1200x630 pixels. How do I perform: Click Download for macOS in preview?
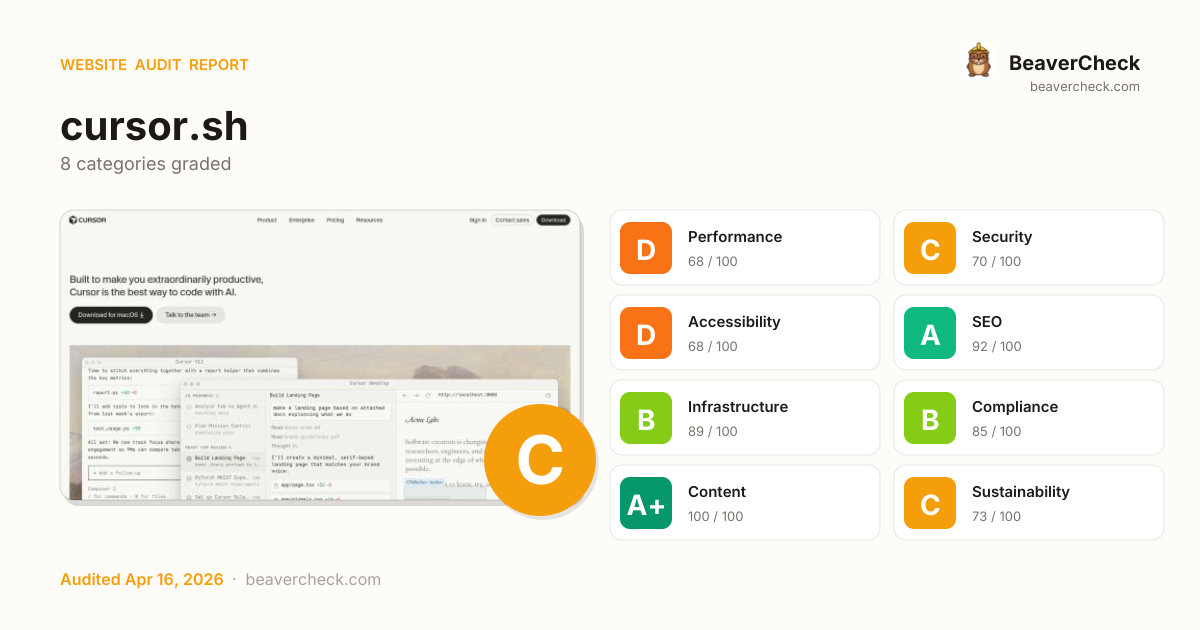(110, 315)
